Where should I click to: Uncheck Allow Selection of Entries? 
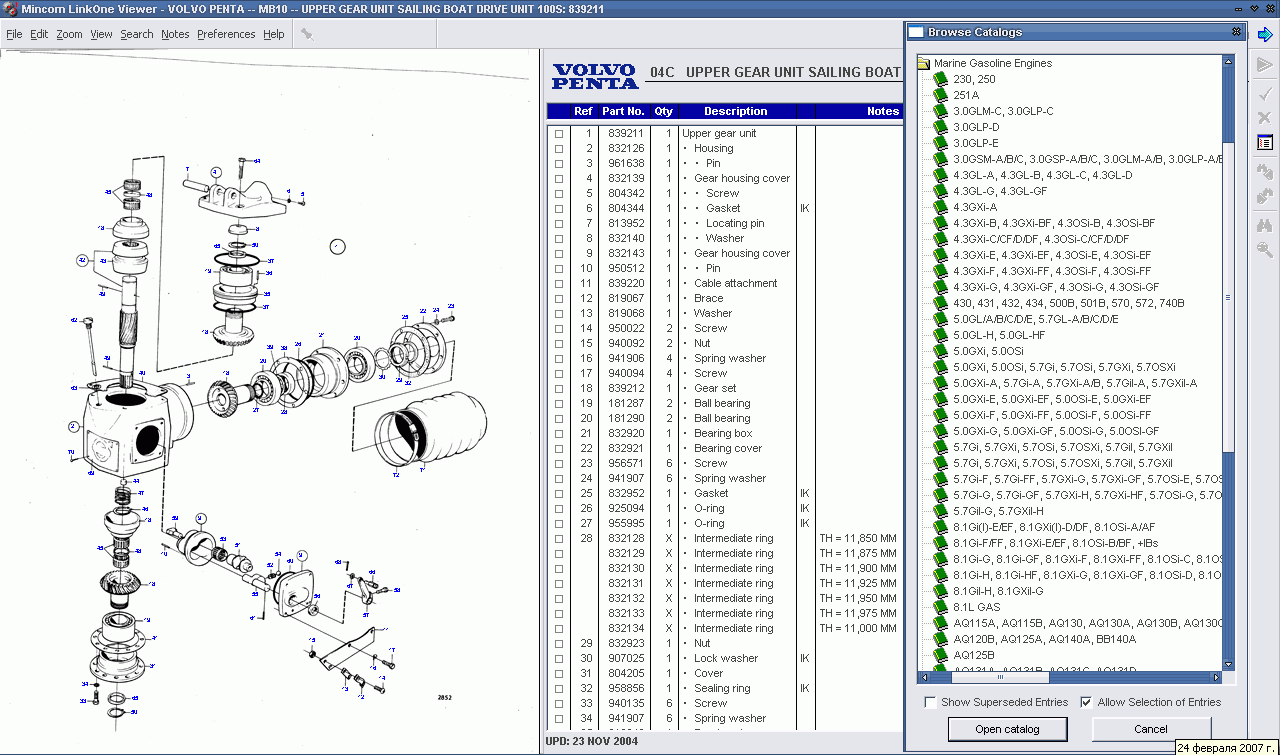coord(1086,702)
